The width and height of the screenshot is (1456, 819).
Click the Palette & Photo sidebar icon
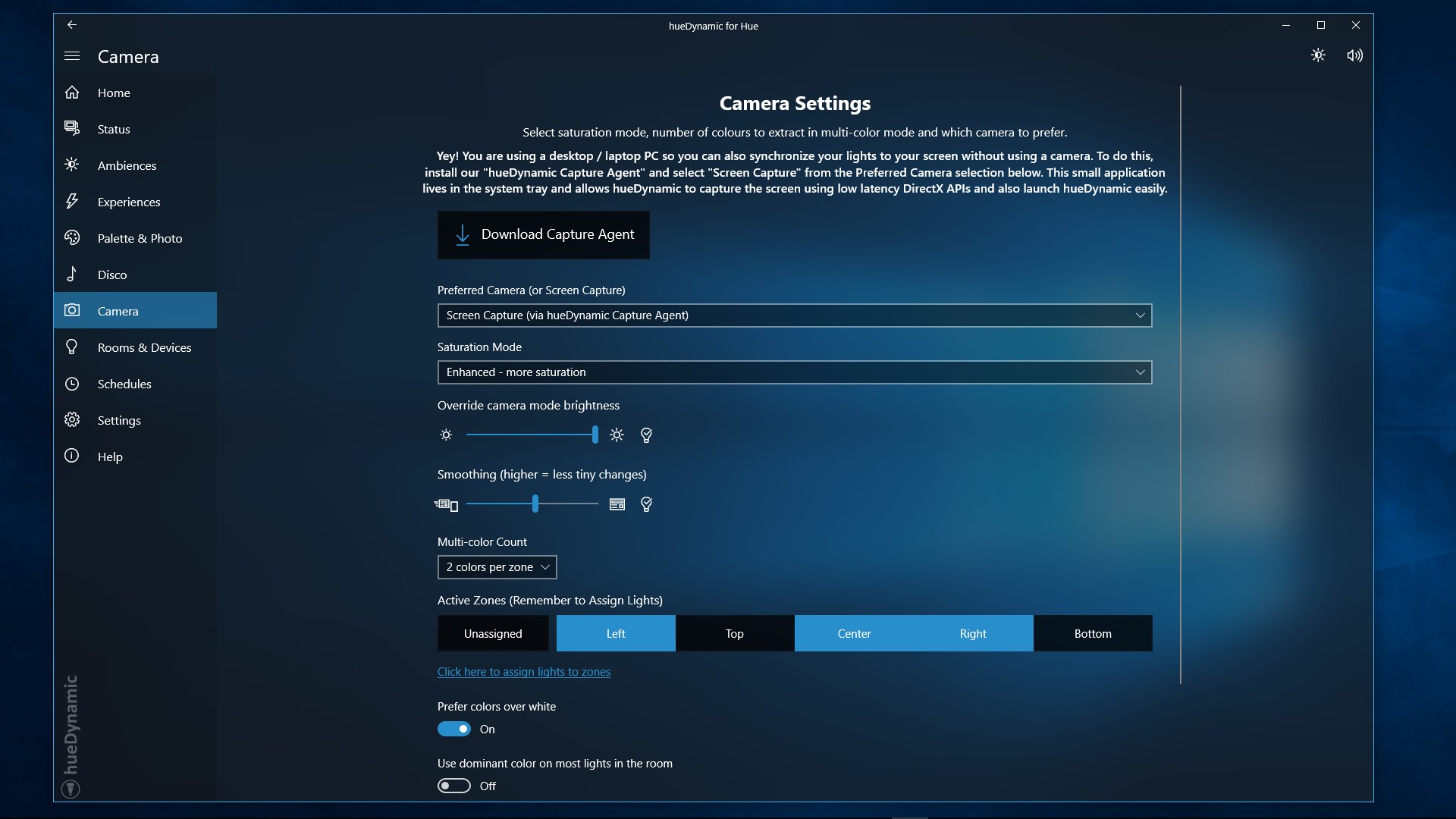pos(72,238)
